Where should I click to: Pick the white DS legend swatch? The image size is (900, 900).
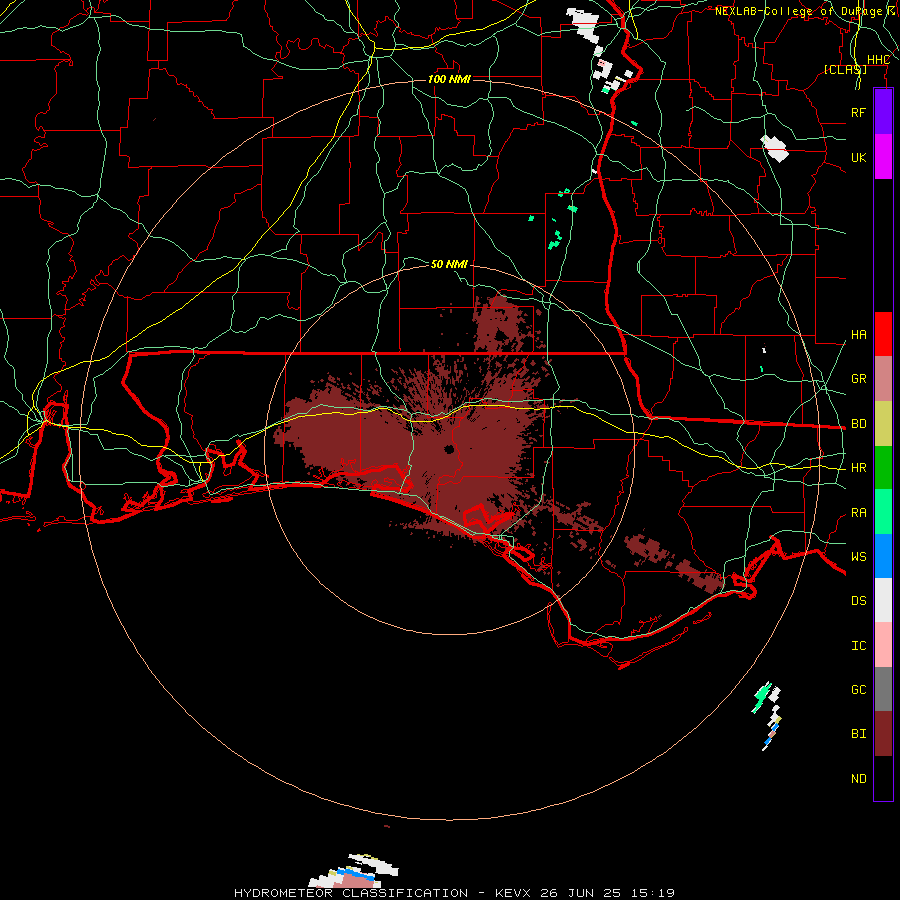883,600
